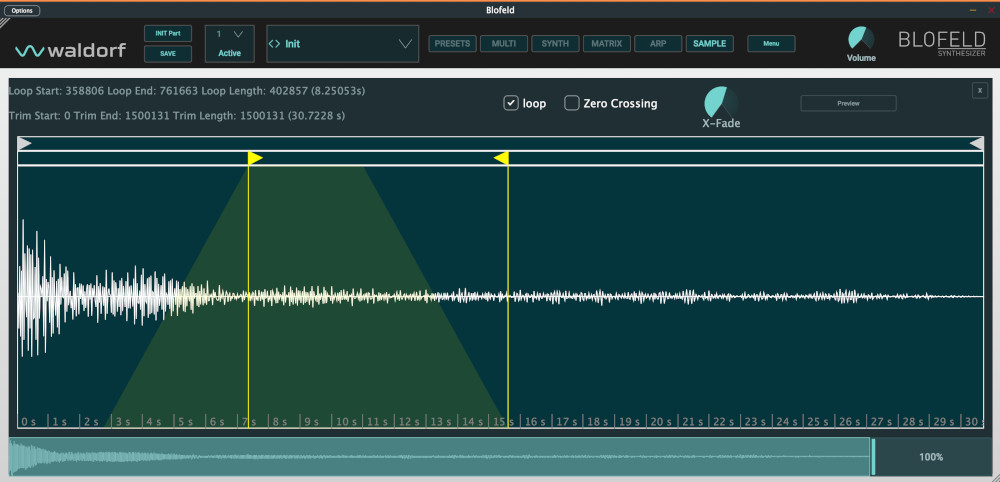Click the white trim start triangle
The image size is (1000, 482).
pyautogui.click(x=25, y=144)
